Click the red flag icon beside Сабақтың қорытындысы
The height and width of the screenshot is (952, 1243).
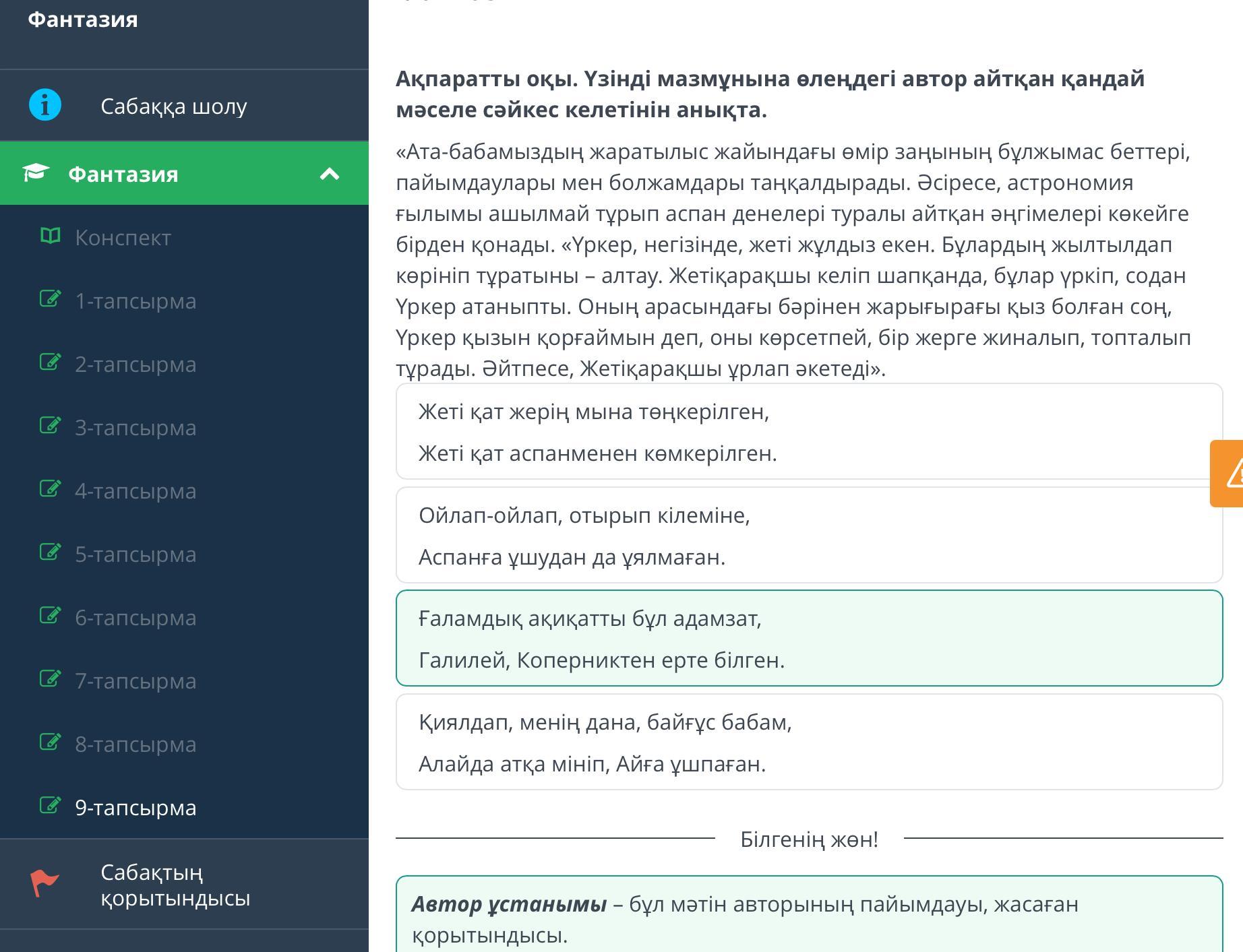[44, 884]
